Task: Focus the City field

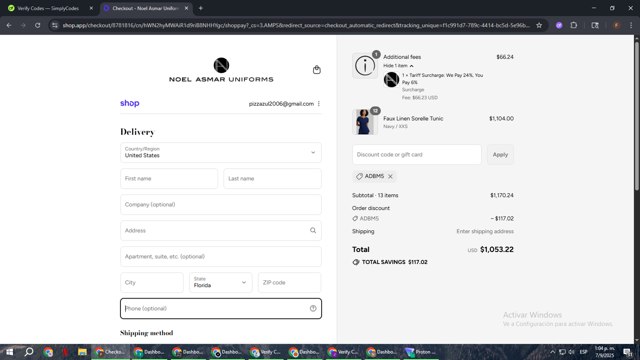Action: [152, 282]
